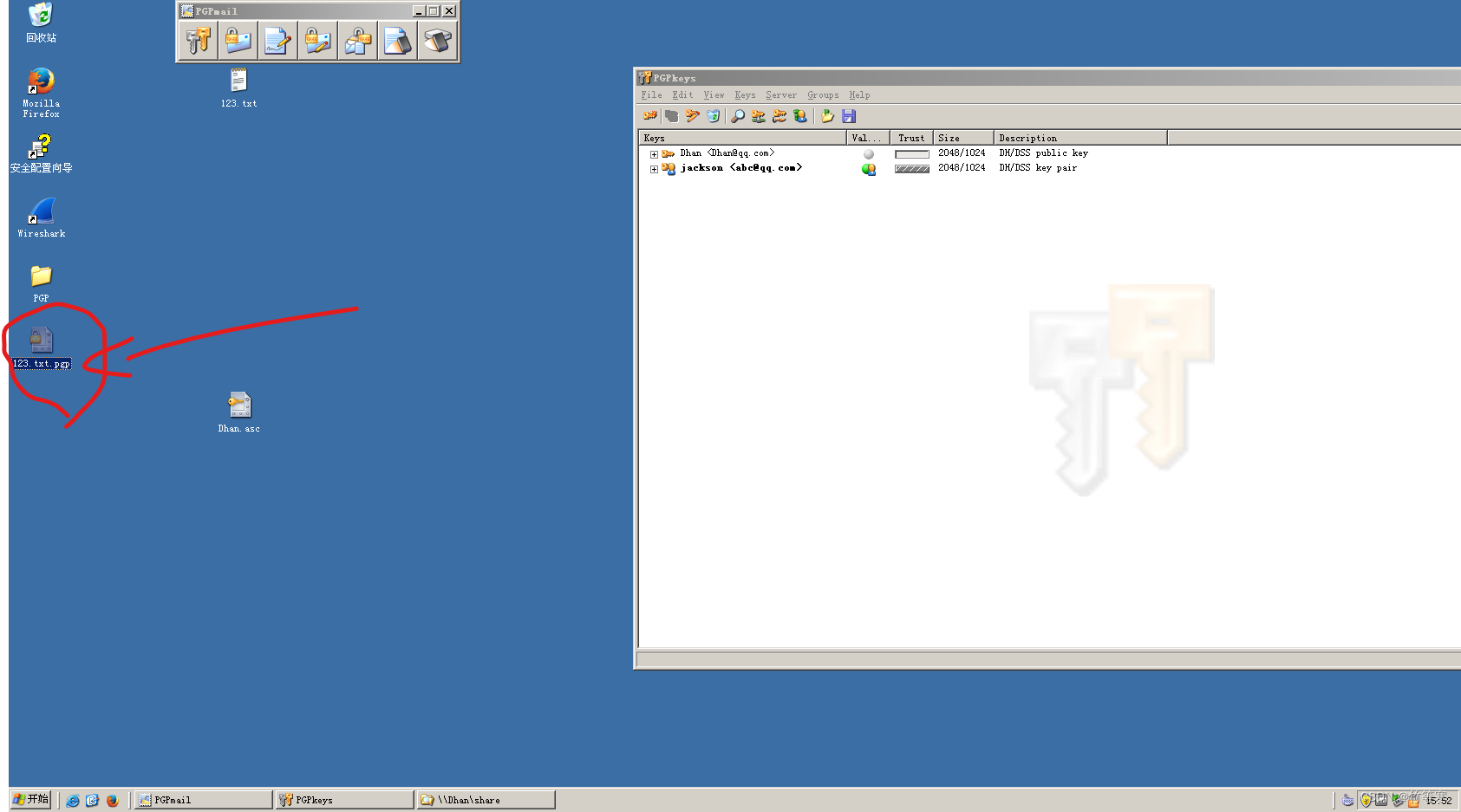Click the trust bar for jackson key
The image size is (1461, 812).
[912, 169]
